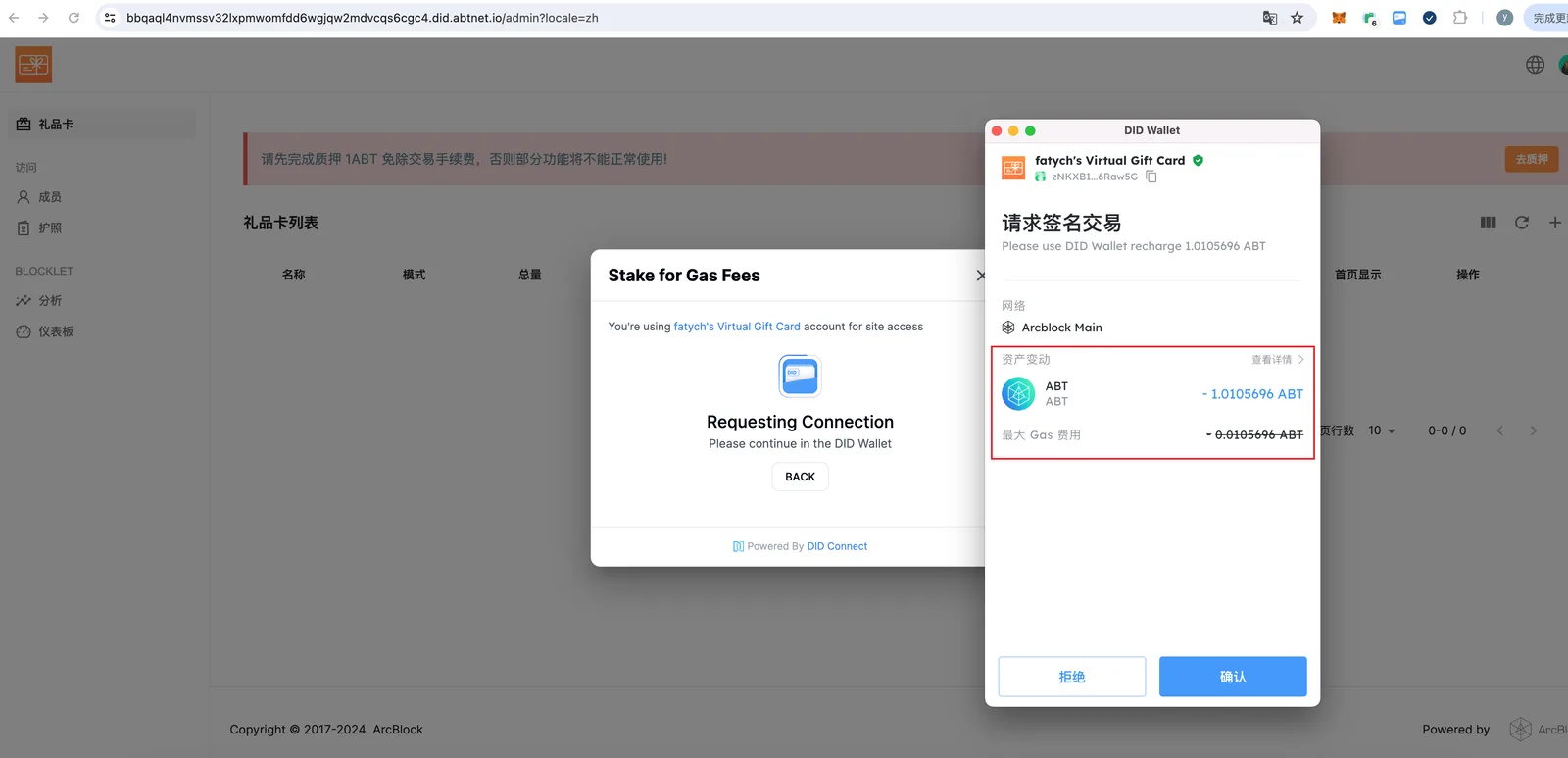Click the gift card app logo
This screenshot has height=758, width=1568.
coord(33,65)
